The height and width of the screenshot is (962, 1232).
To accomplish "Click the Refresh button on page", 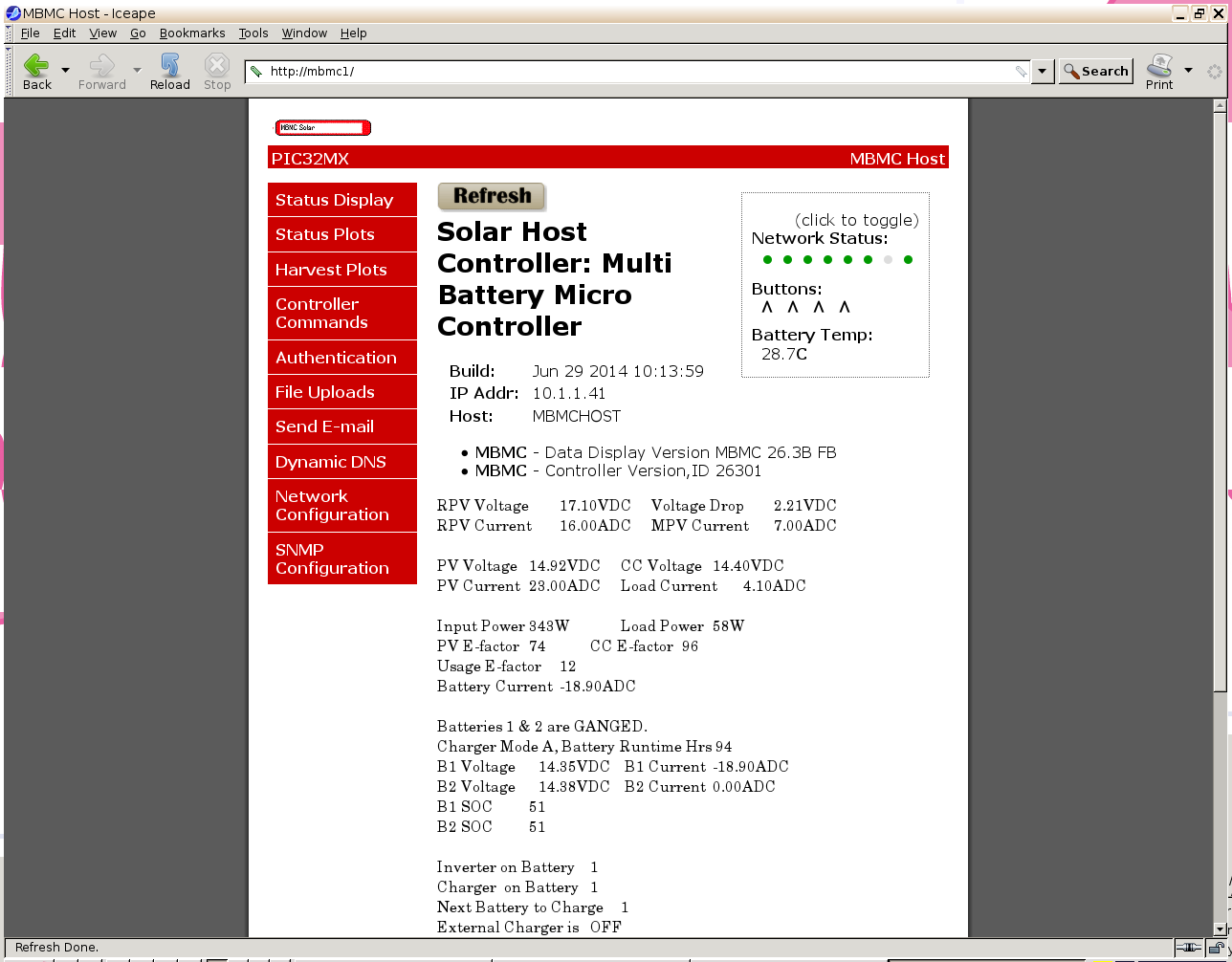I will tap(492, 196).
